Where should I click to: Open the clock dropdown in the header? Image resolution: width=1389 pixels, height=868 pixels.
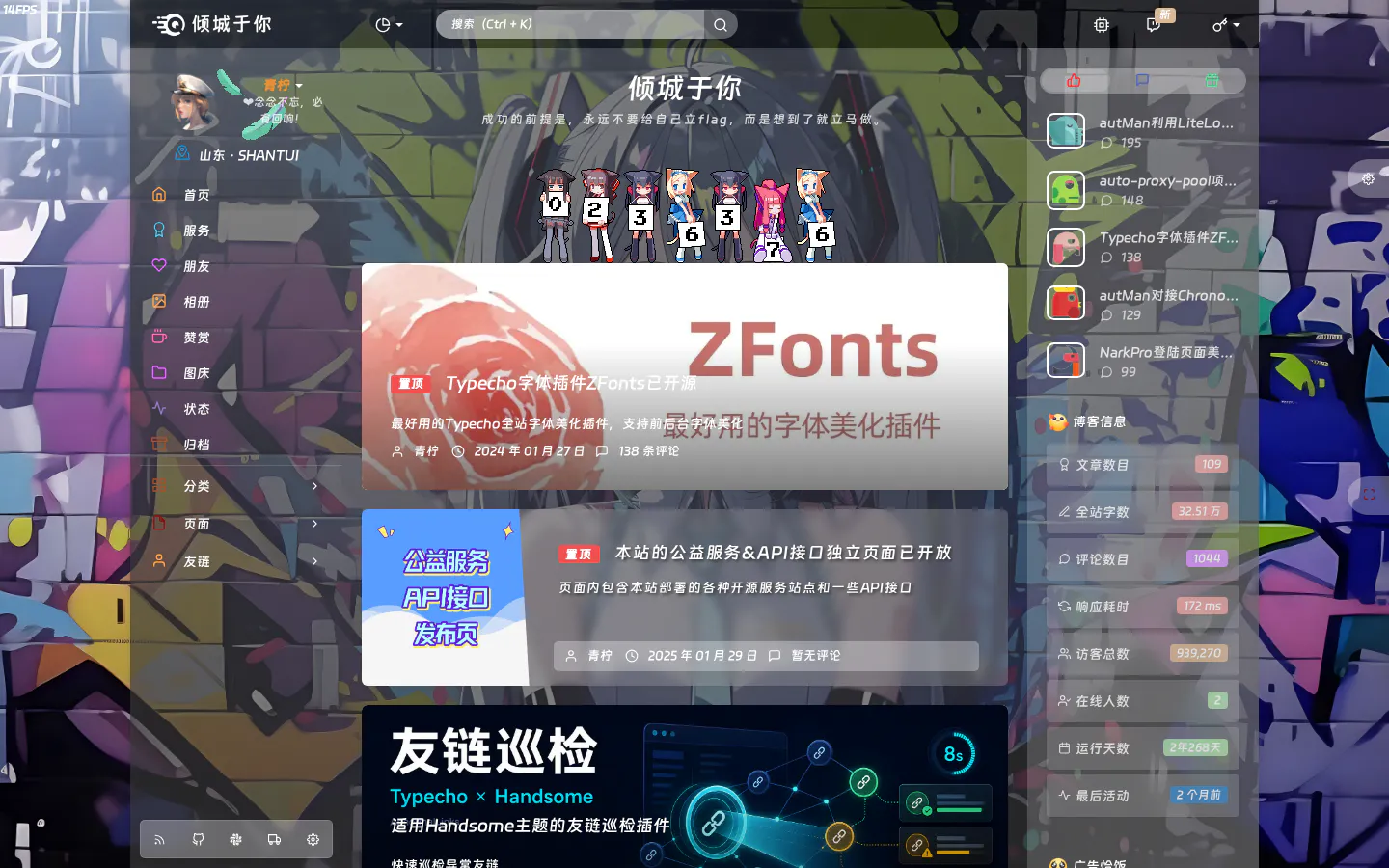click(389, 25)
